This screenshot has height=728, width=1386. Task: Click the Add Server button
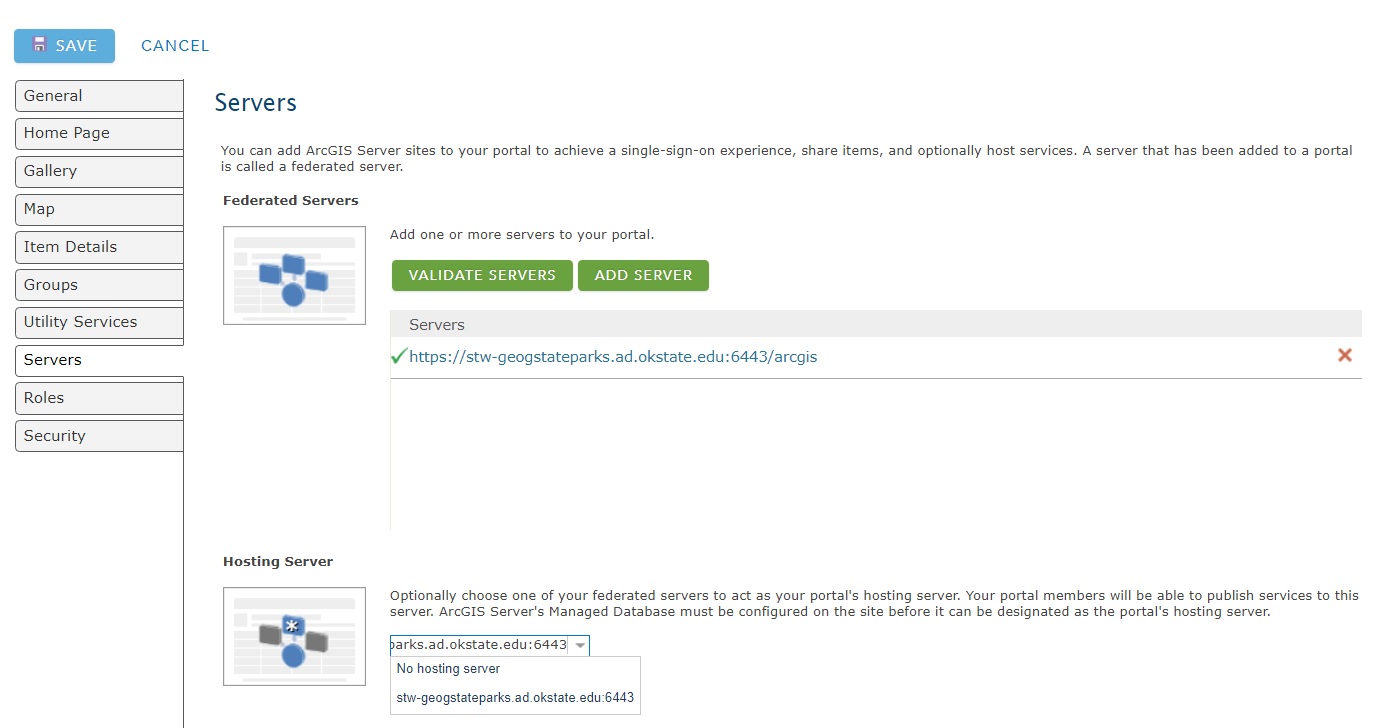coord(643,275)
